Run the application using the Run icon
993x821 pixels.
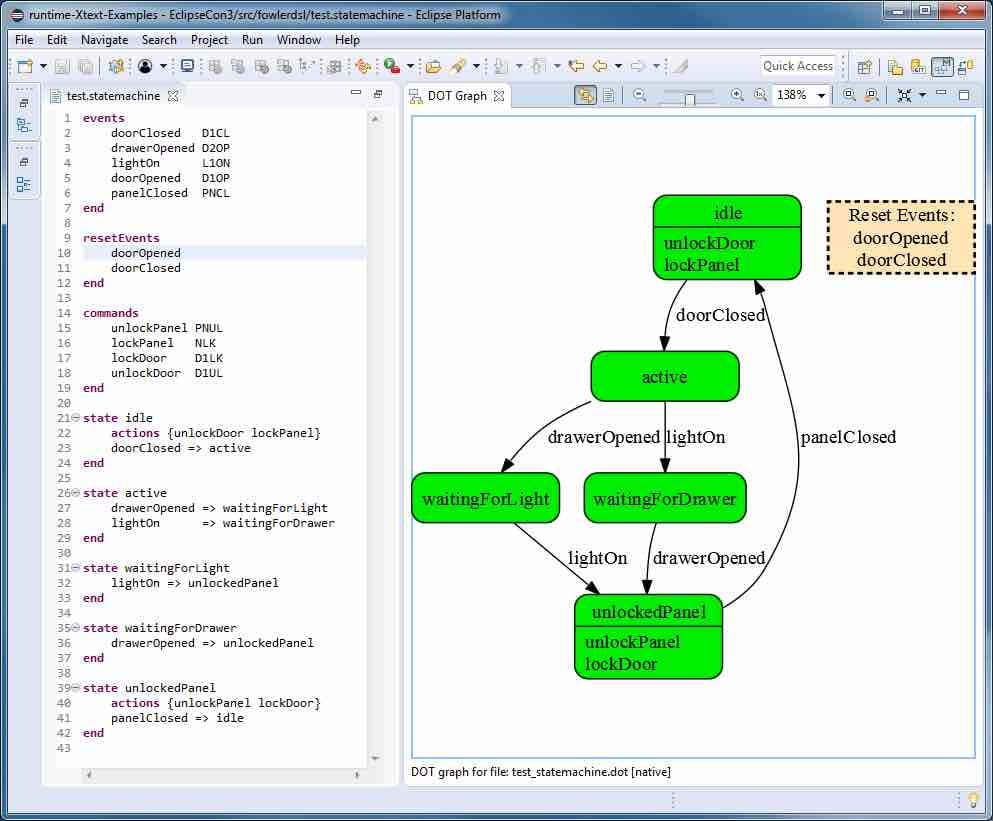(x=389, y=65)
